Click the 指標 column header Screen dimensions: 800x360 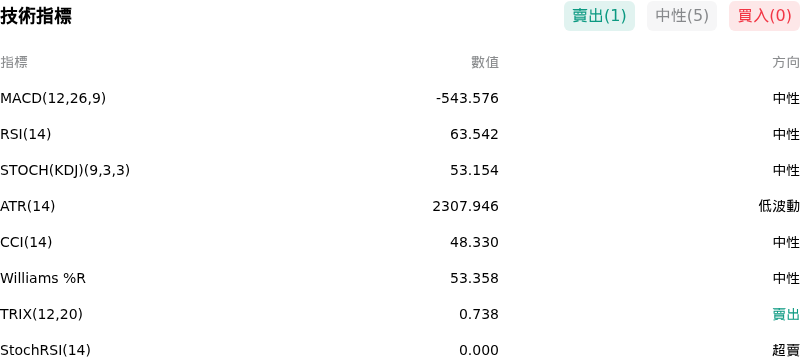[x=14, y=62]
